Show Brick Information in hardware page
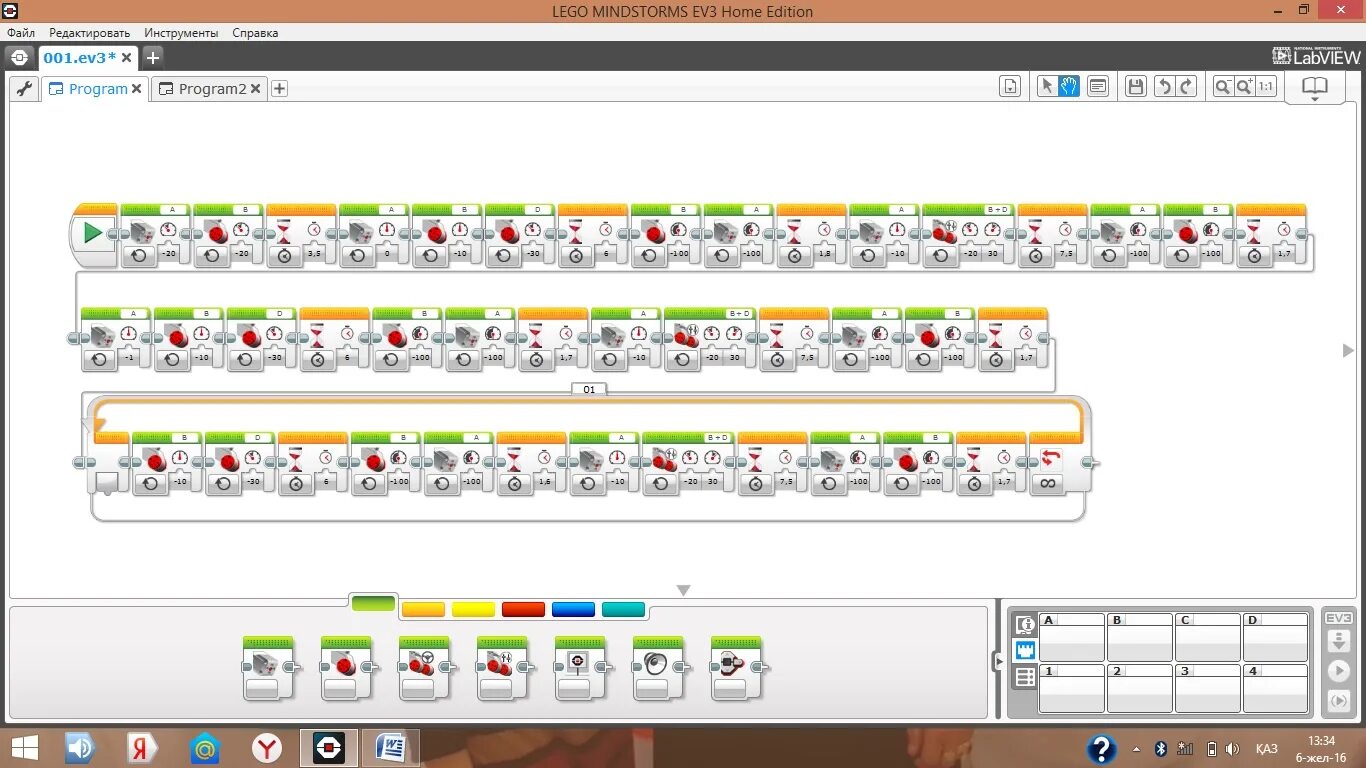 [x=1024, y=625]
